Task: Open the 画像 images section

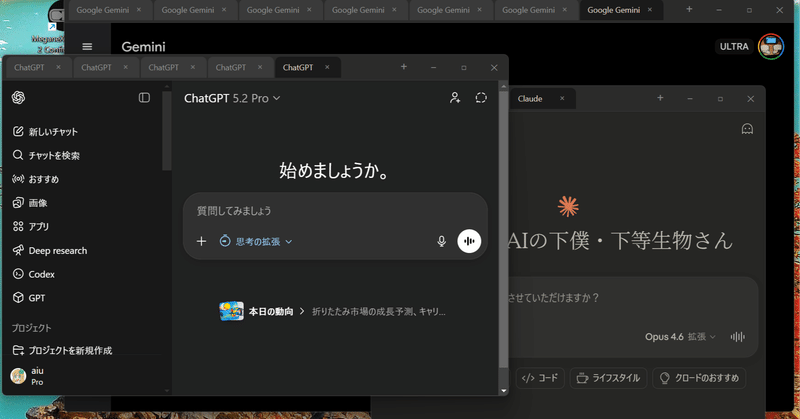Action: (x=30, y=203)
